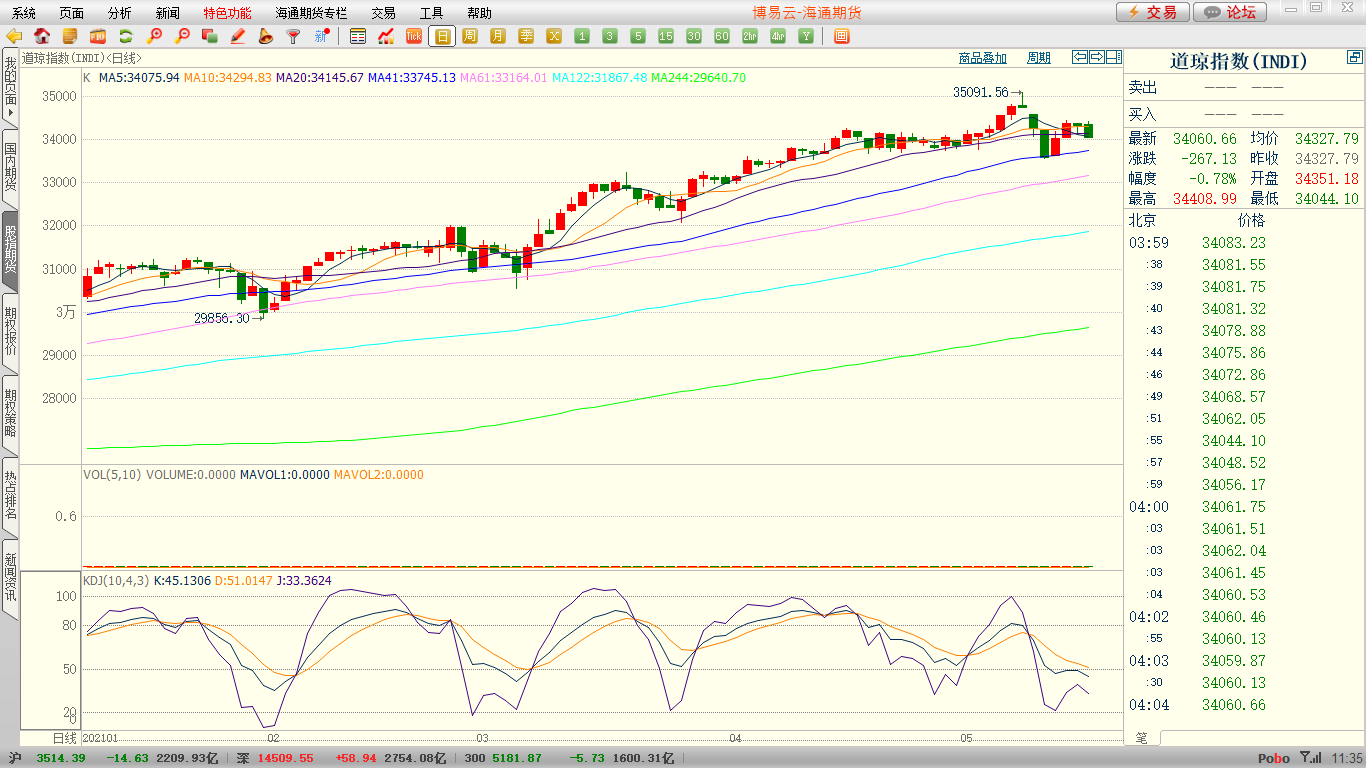Open the 特色功能 menu

[x=227, y=13]
